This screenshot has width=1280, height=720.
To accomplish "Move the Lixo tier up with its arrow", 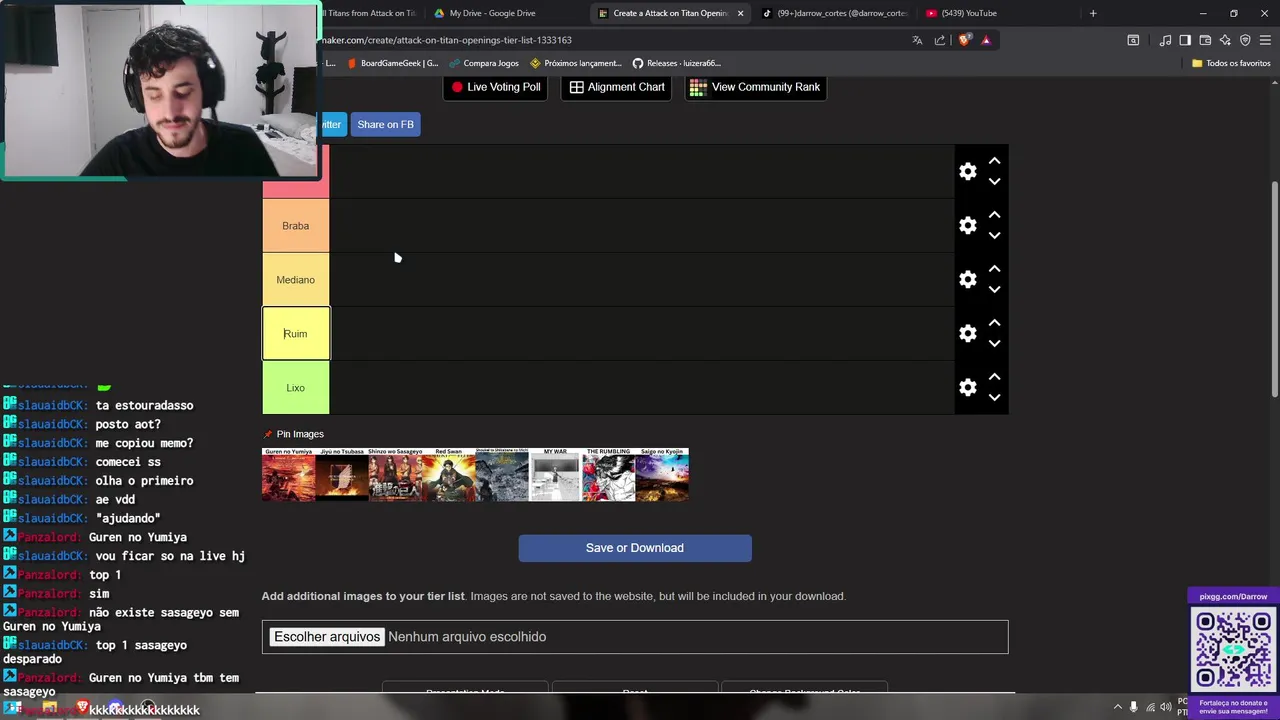I will pyautogui.click(x=994, y=377).
